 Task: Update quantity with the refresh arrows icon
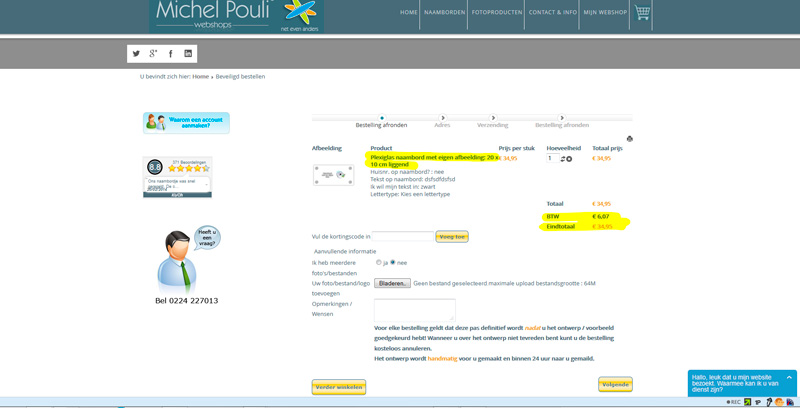tap(563, 159)
